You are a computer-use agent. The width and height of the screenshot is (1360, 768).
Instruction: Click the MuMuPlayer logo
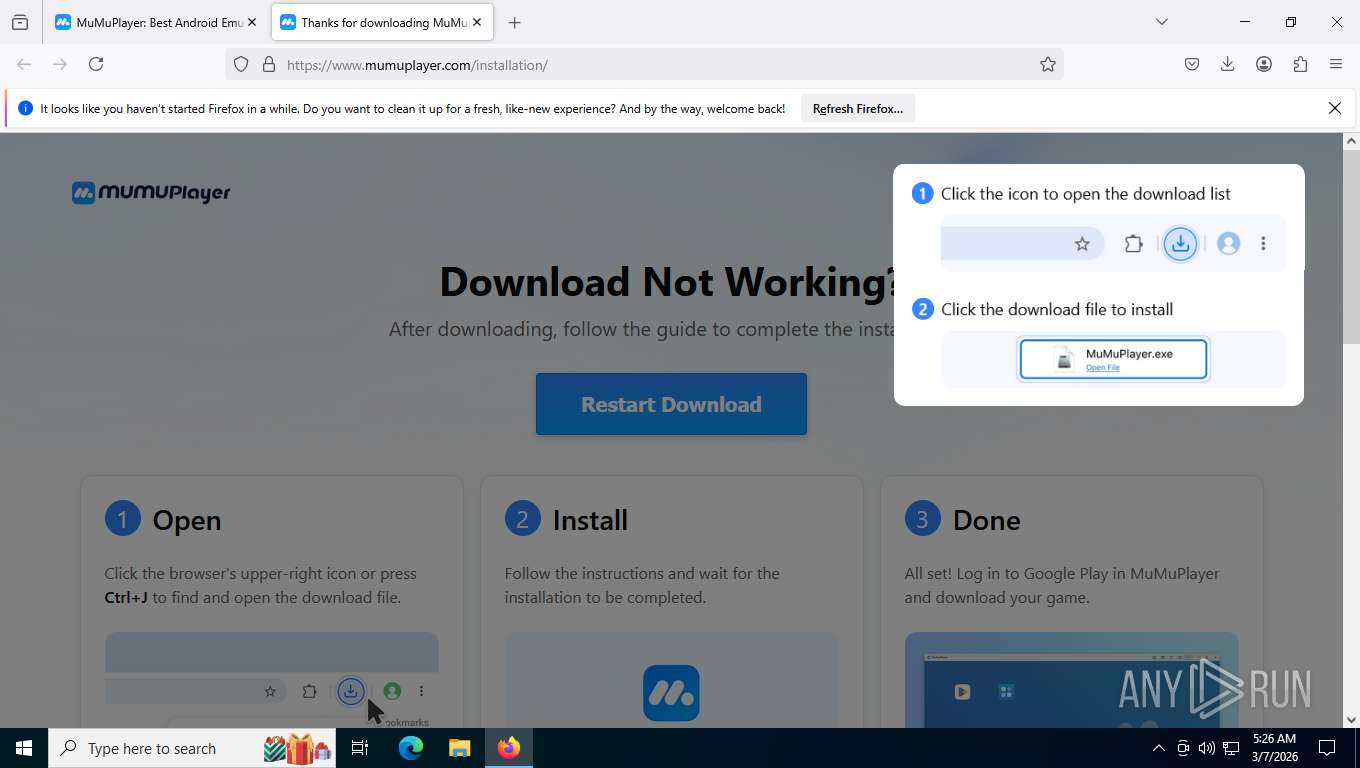point(151,192)
